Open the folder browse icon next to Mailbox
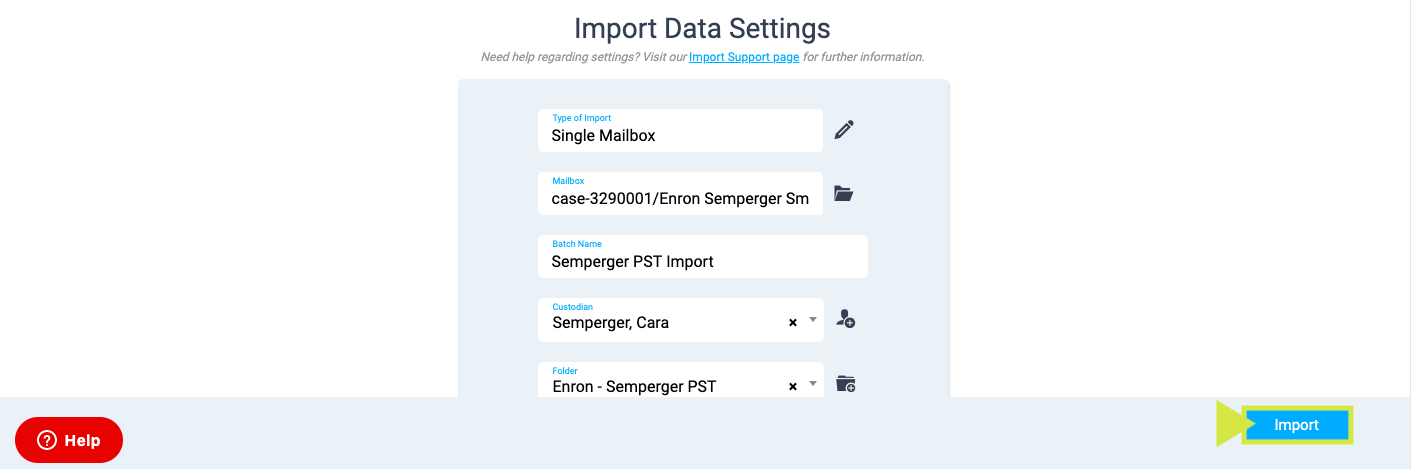 tap(844, 194)
